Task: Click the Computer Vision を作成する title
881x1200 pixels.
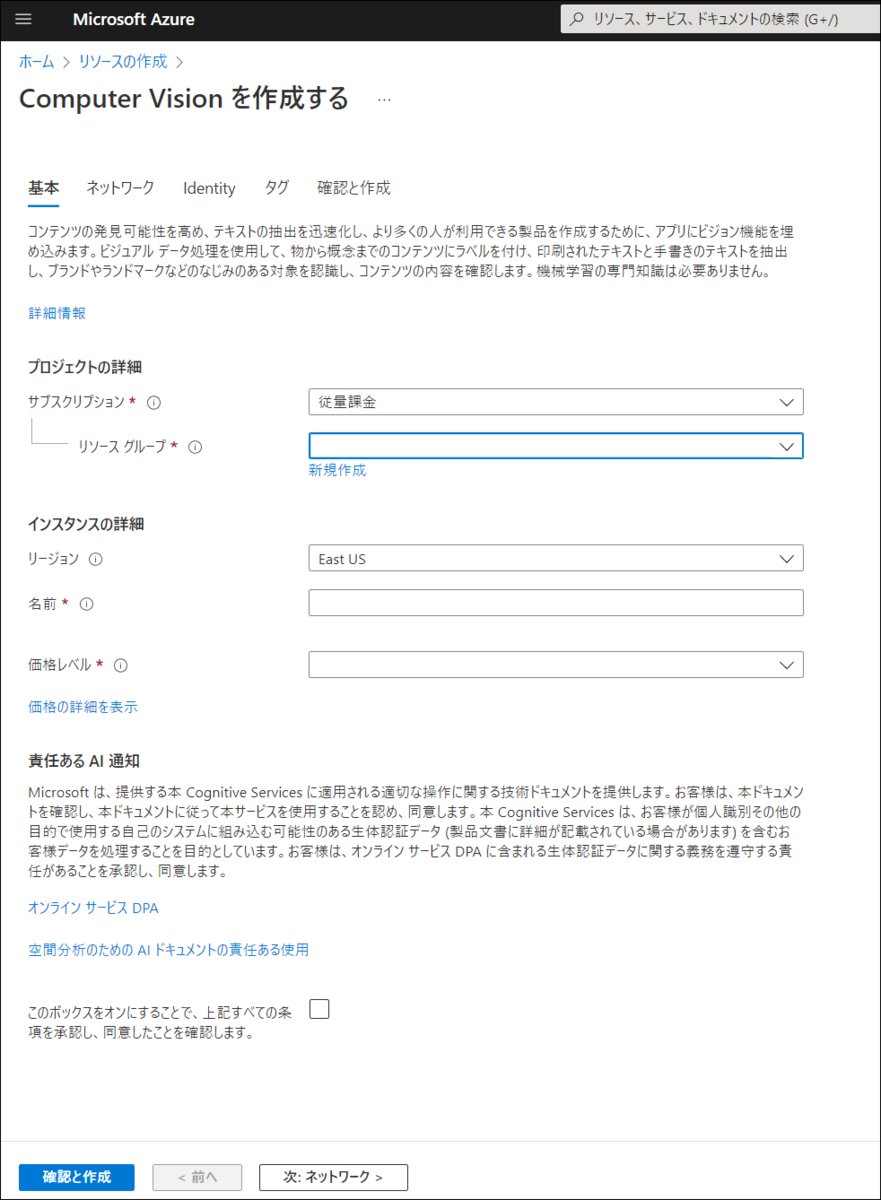Action: (x=184, y=98)
